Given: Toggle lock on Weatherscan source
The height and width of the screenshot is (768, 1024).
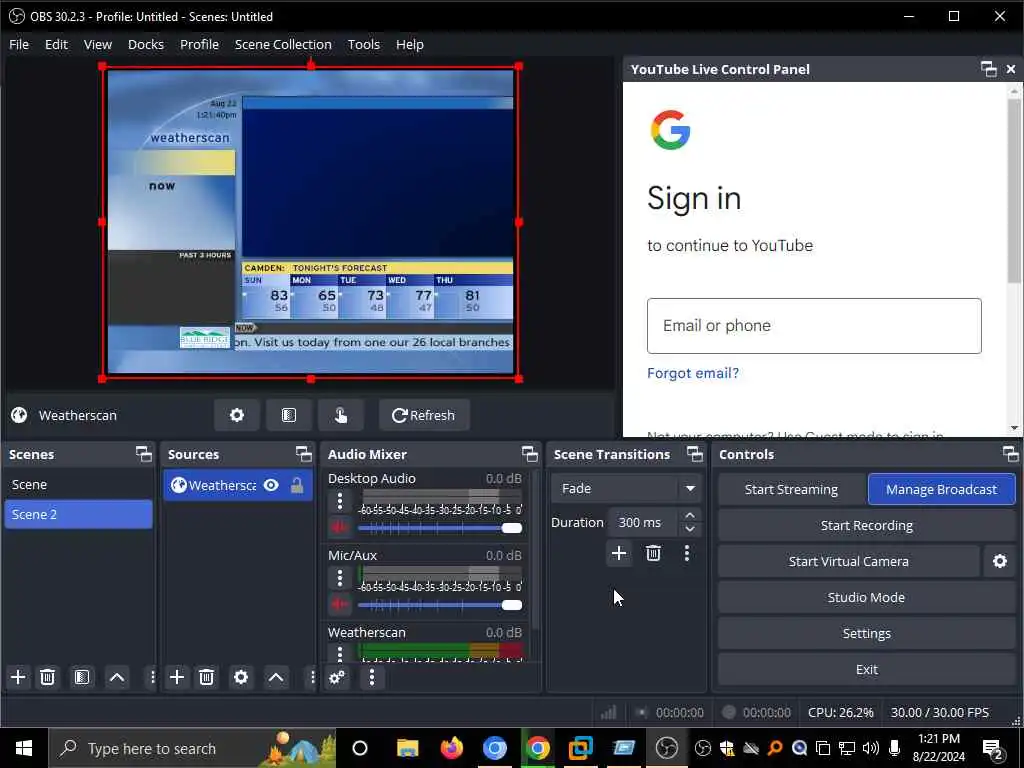Looking at the screenshot, I should [297, 485].
